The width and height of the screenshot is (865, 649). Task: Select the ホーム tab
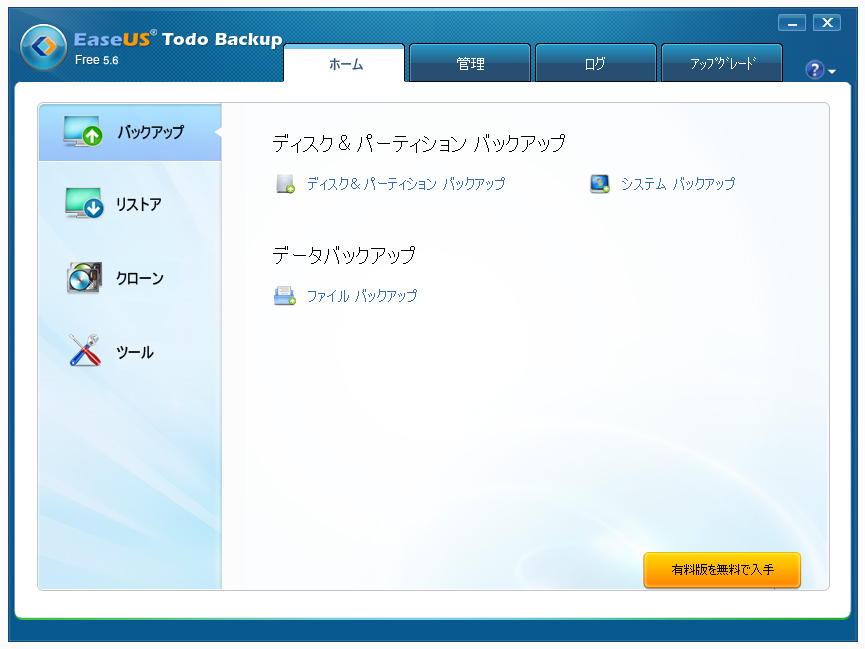click(344, 62)
